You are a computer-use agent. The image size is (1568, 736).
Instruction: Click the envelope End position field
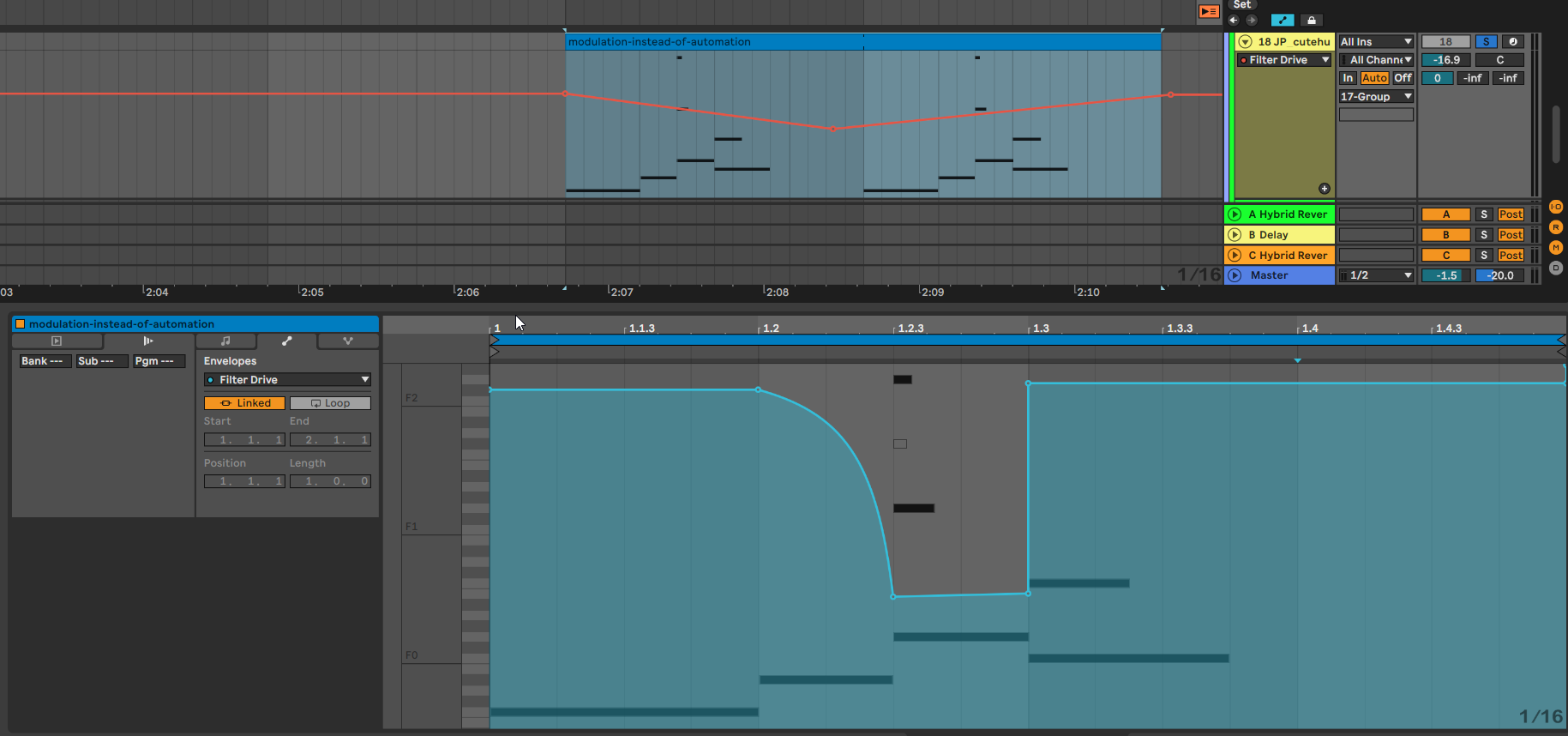click(x=330, y=440)
